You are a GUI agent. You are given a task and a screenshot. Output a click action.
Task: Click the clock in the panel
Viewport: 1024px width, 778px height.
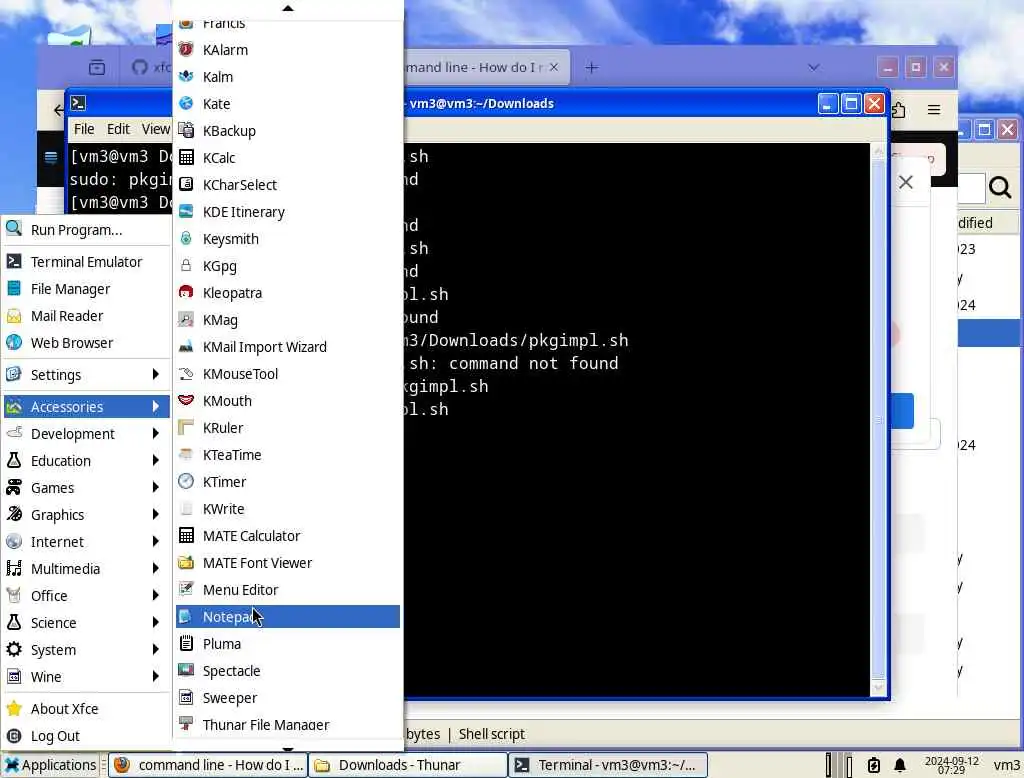952,765
